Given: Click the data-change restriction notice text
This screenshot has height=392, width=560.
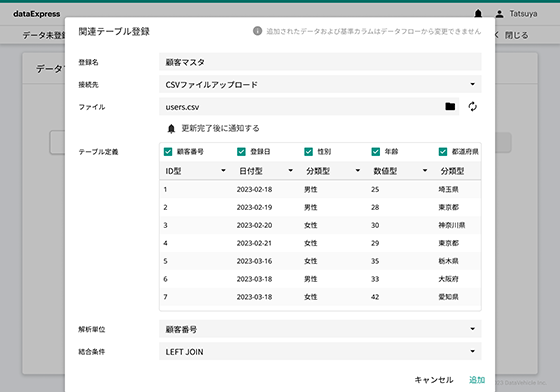Looking at the screenshot, I should (x=374, y=31).
